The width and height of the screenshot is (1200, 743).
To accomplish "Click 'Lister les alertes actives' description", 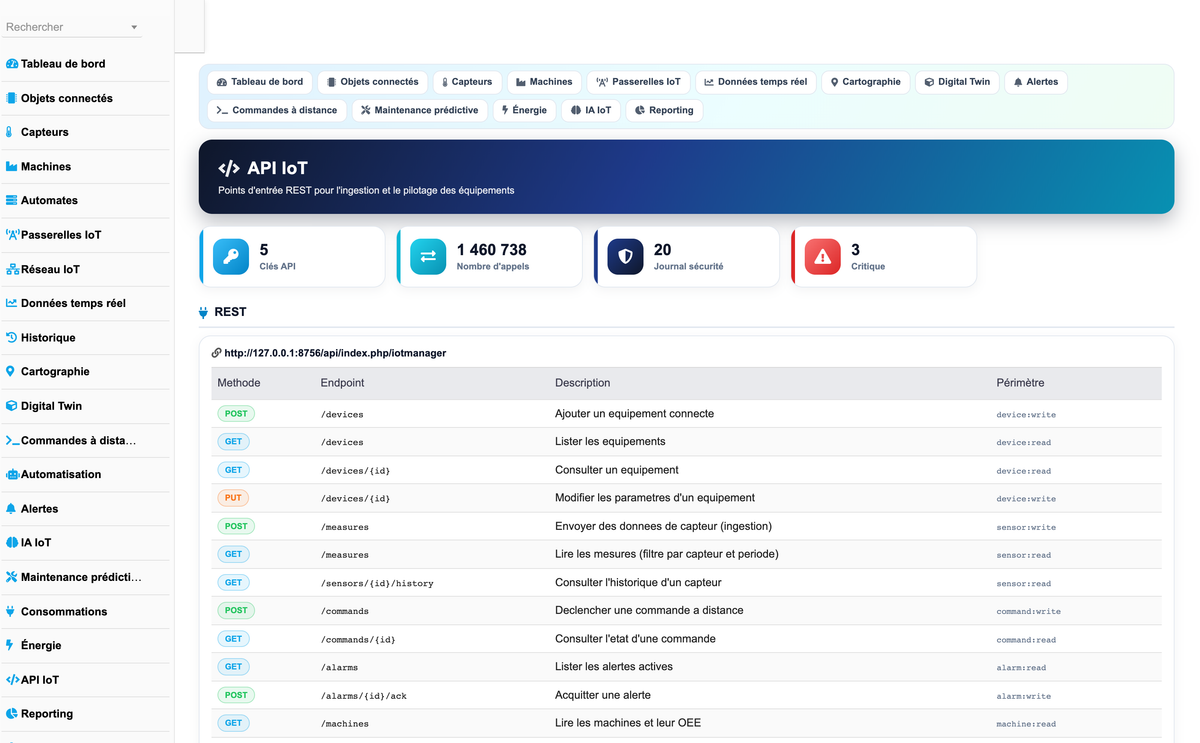I will pyautogui.click(x=614, y=667).
